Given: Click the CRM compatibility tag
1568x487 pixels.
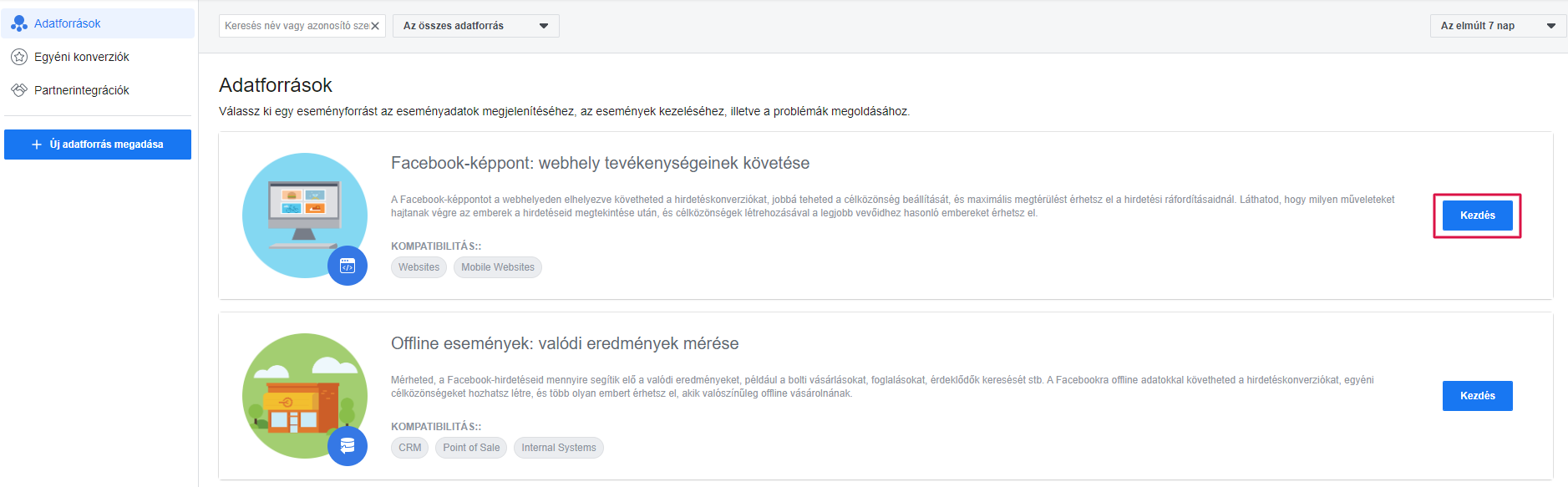Looking at the screenshot, I should 409,448.
